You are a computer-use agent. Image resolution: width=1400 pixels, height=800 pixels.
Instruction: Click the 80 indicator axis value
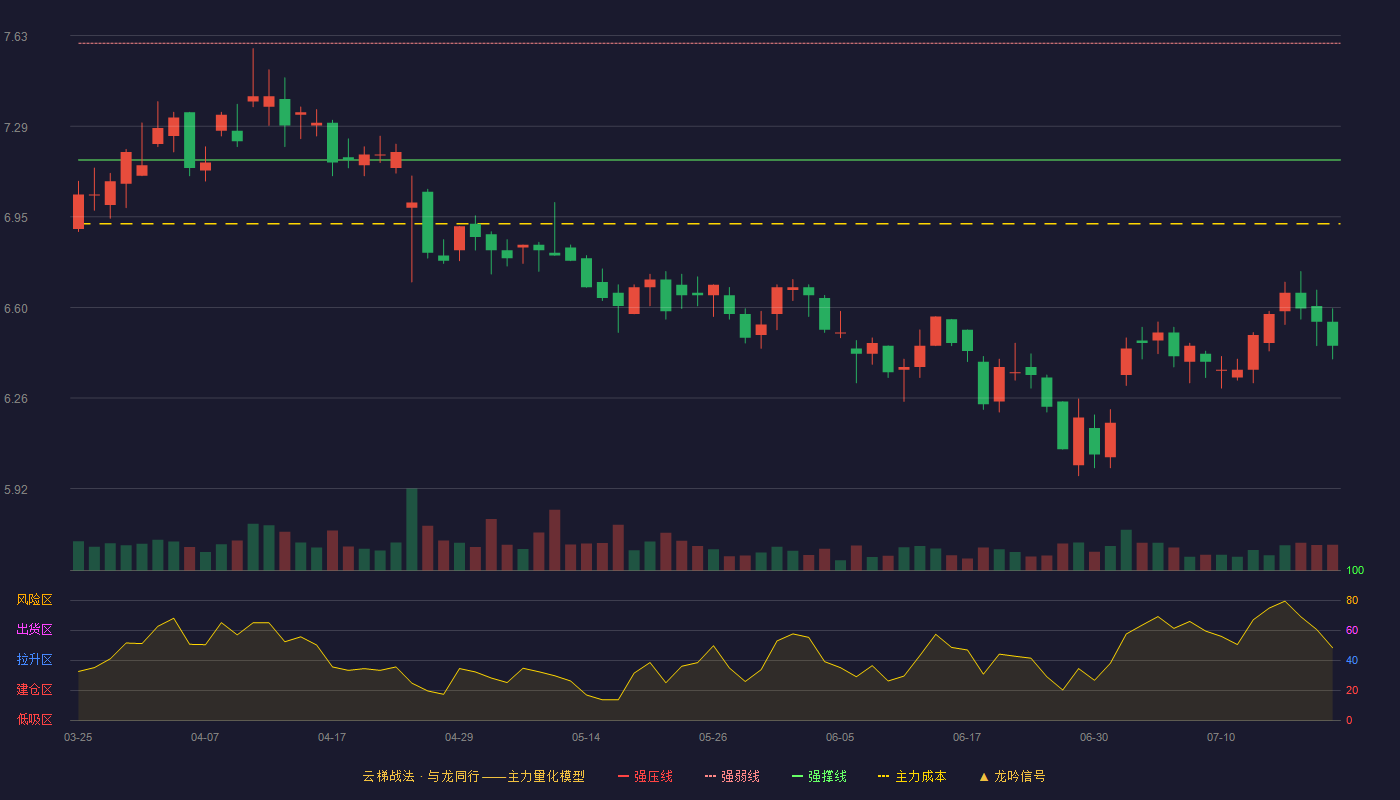coord(1352,600)
